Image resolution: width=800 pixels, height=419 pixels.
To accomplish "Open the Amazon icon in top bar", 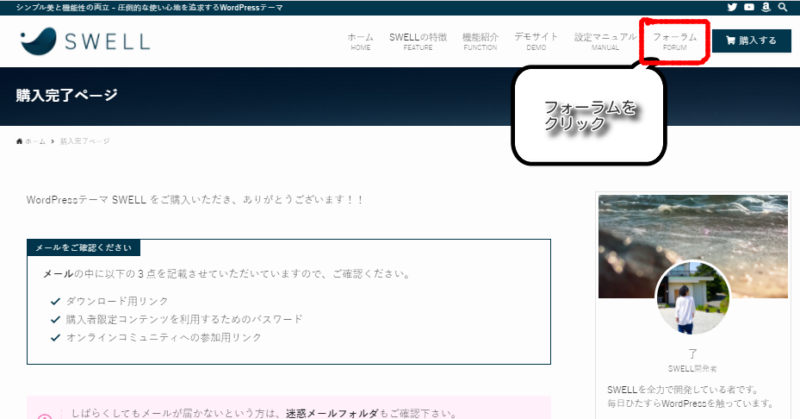I will 766,7.
